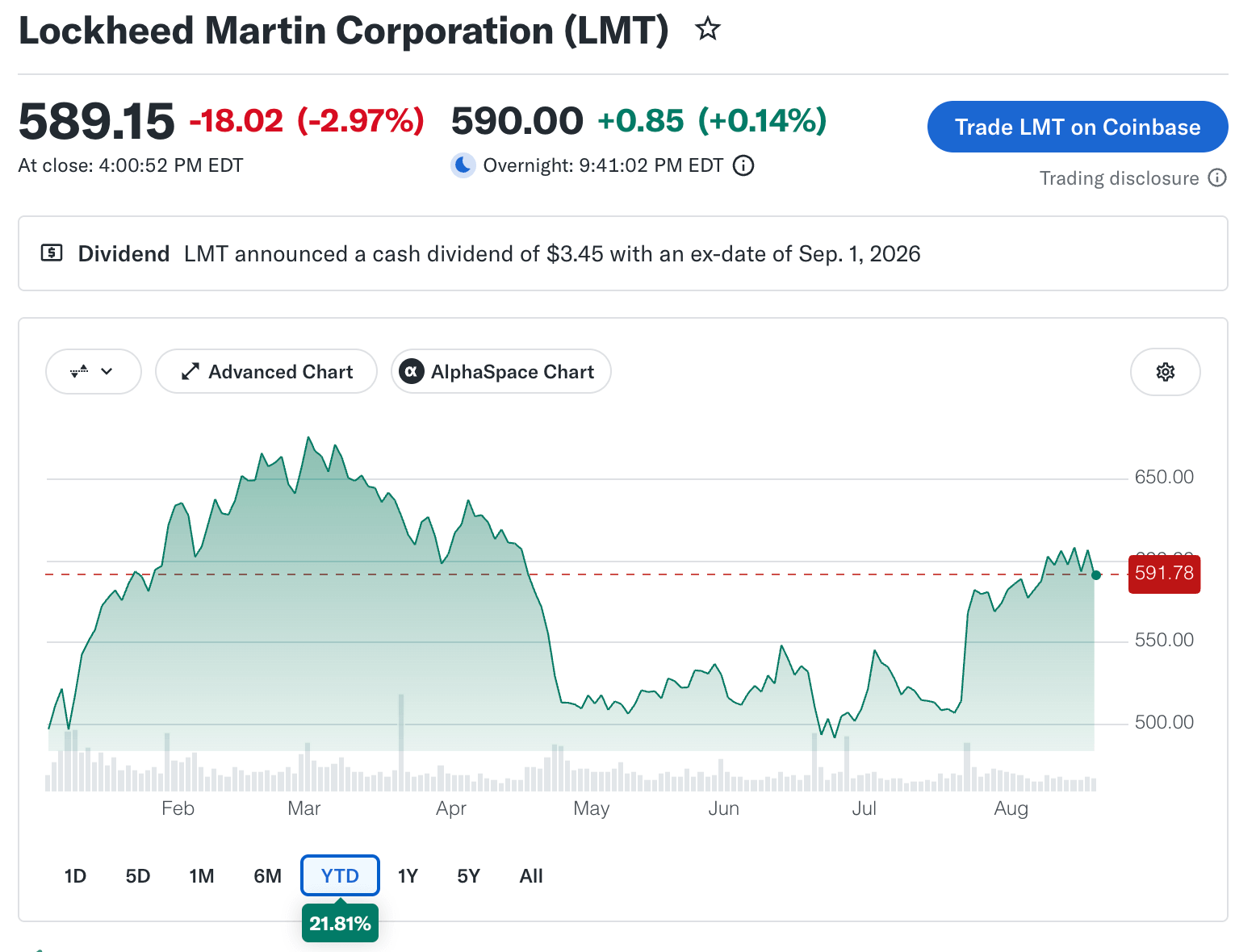Viewport: 1235px width, 952px height.
Task: Click the Mar axis label
Action: (304, 808)
